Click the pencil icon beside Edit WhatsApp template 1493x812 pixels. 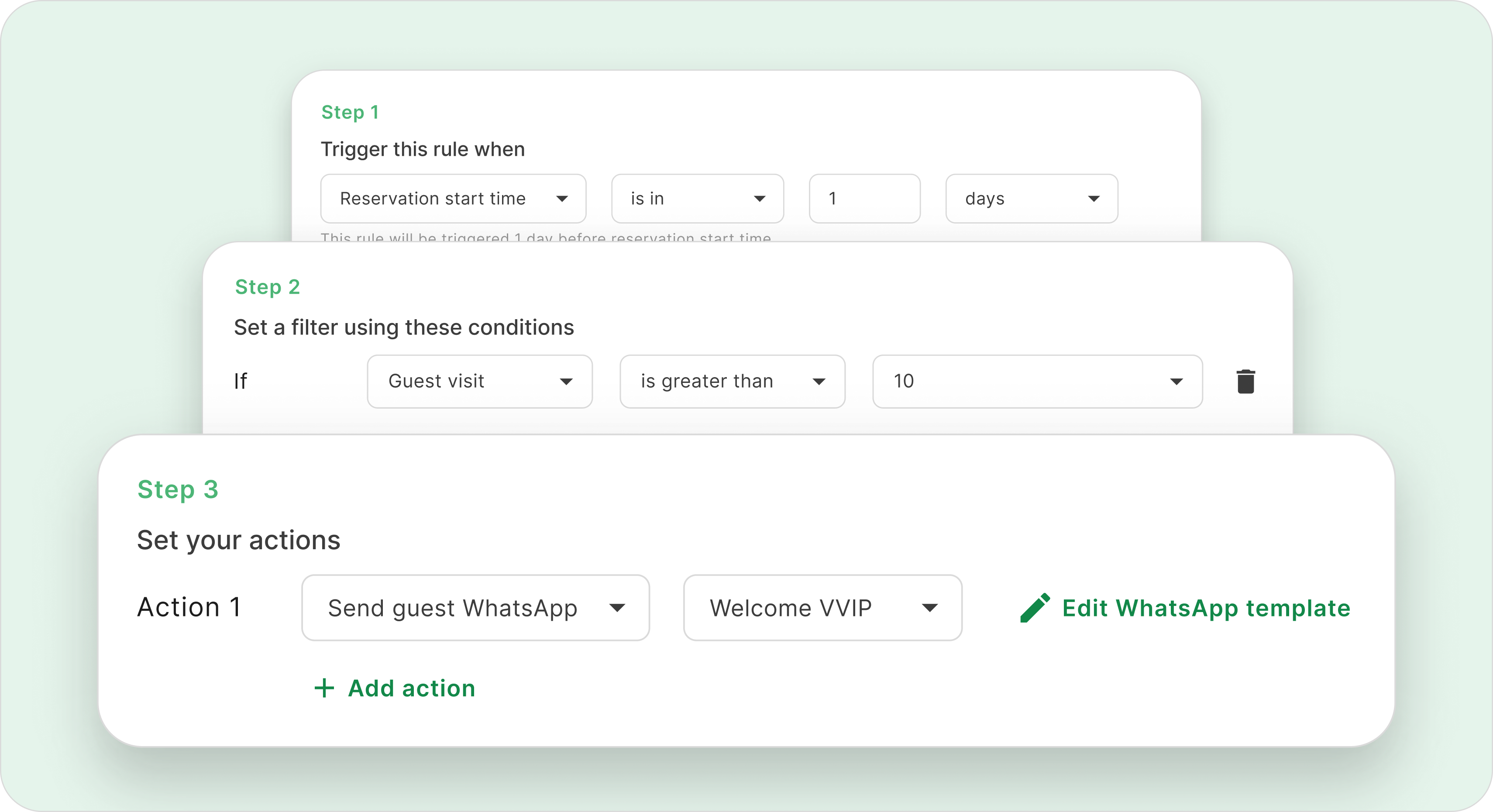coord(1035,607)
